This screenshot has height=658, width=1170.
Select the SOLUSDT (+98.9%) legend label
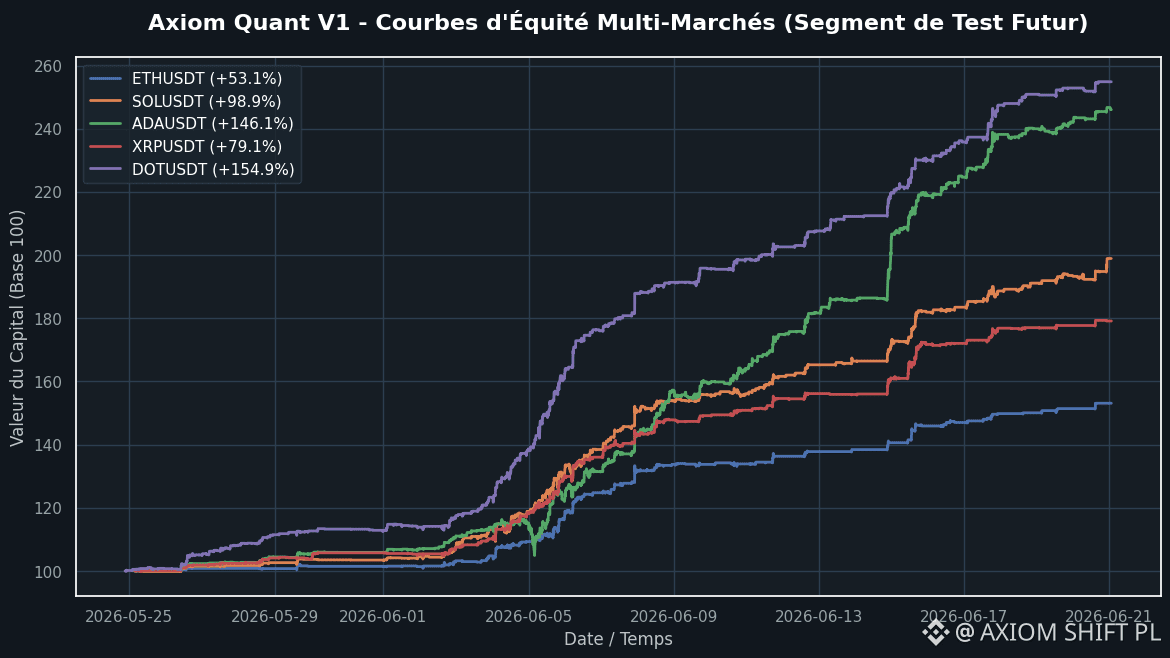(207, 101)
